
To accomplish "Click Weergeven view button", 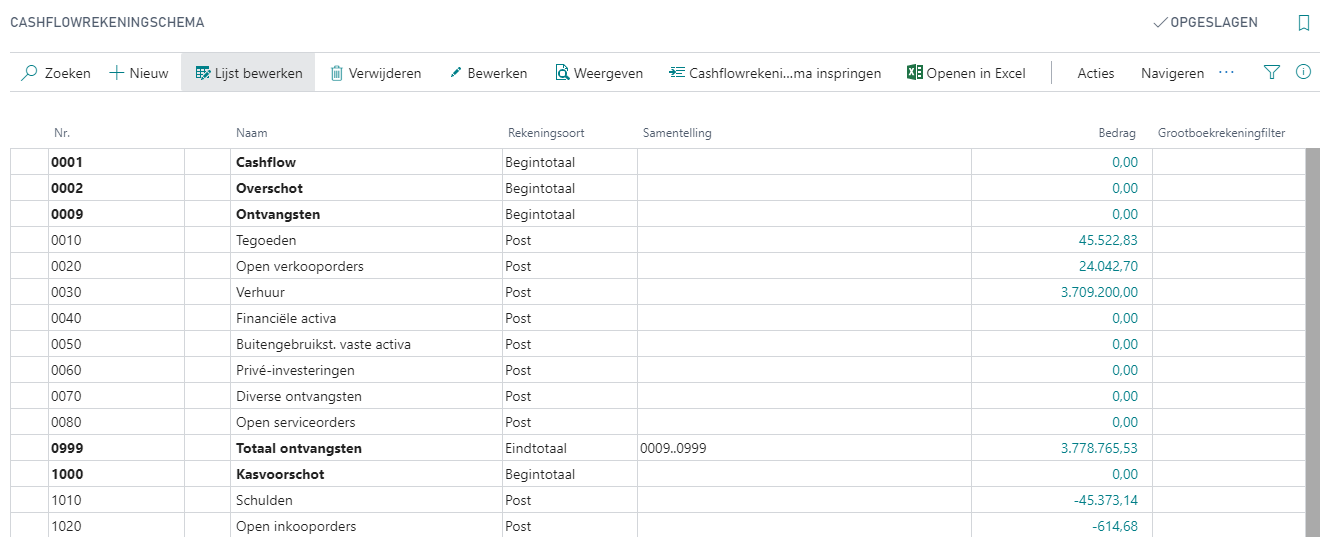I will (599, 73).
